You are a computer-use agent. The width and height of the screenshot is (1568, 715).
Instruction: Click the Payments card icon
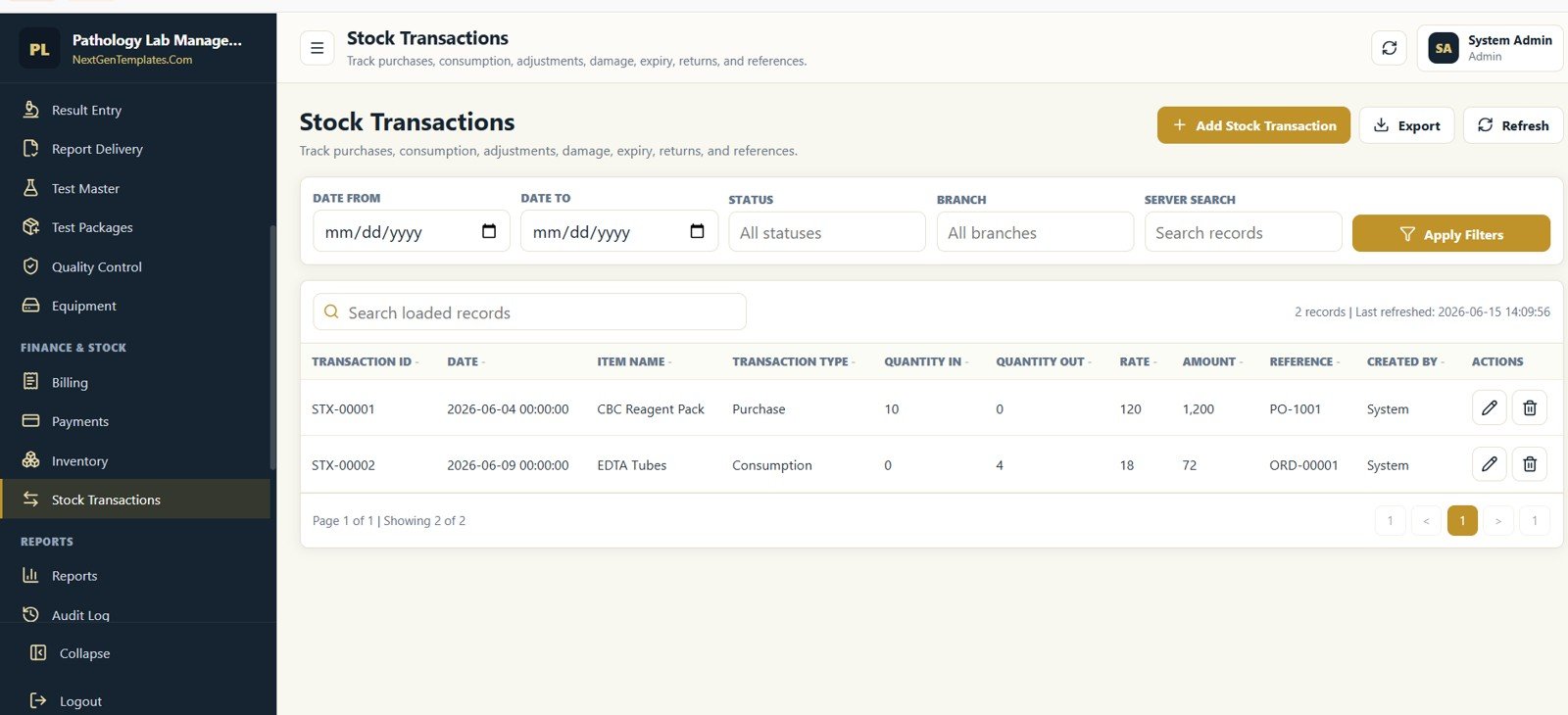31,420
